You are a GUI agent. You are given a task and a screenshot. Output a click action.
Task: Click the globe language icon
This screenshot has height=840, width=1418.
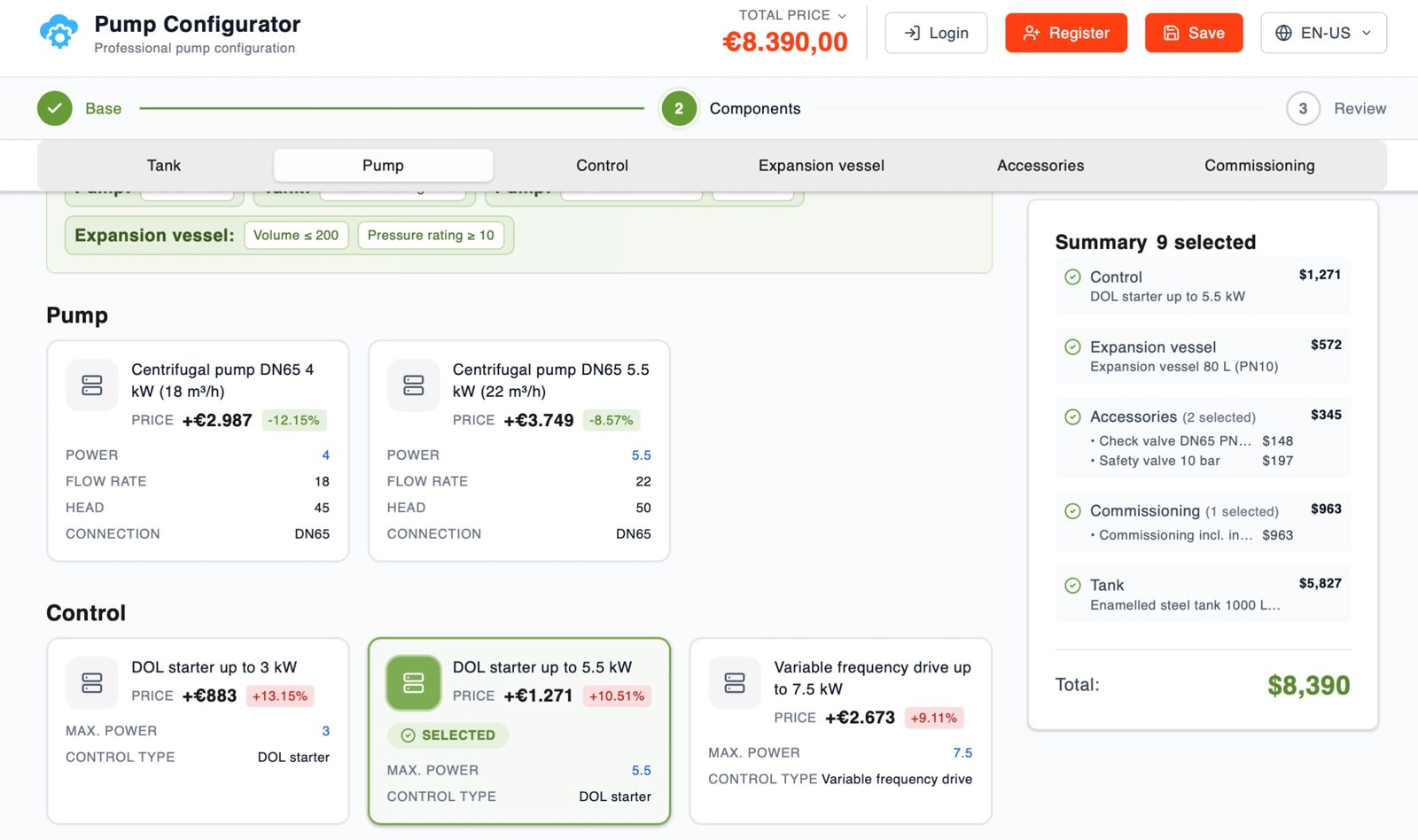coord(1283,33)
